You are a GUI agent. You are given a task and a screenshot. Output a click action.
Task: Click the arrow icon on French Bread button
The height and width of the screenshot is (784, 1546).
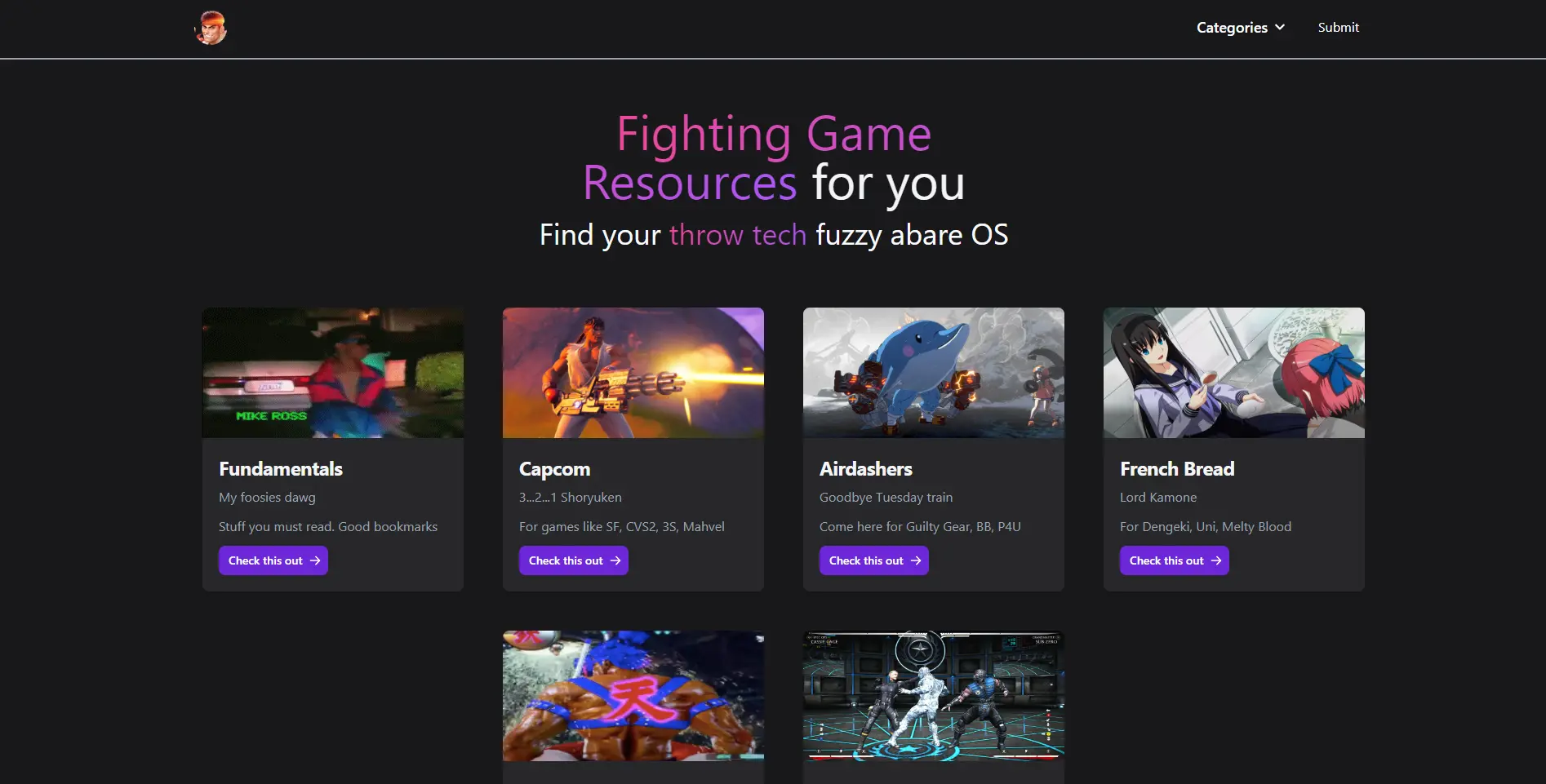point(1216,560)
